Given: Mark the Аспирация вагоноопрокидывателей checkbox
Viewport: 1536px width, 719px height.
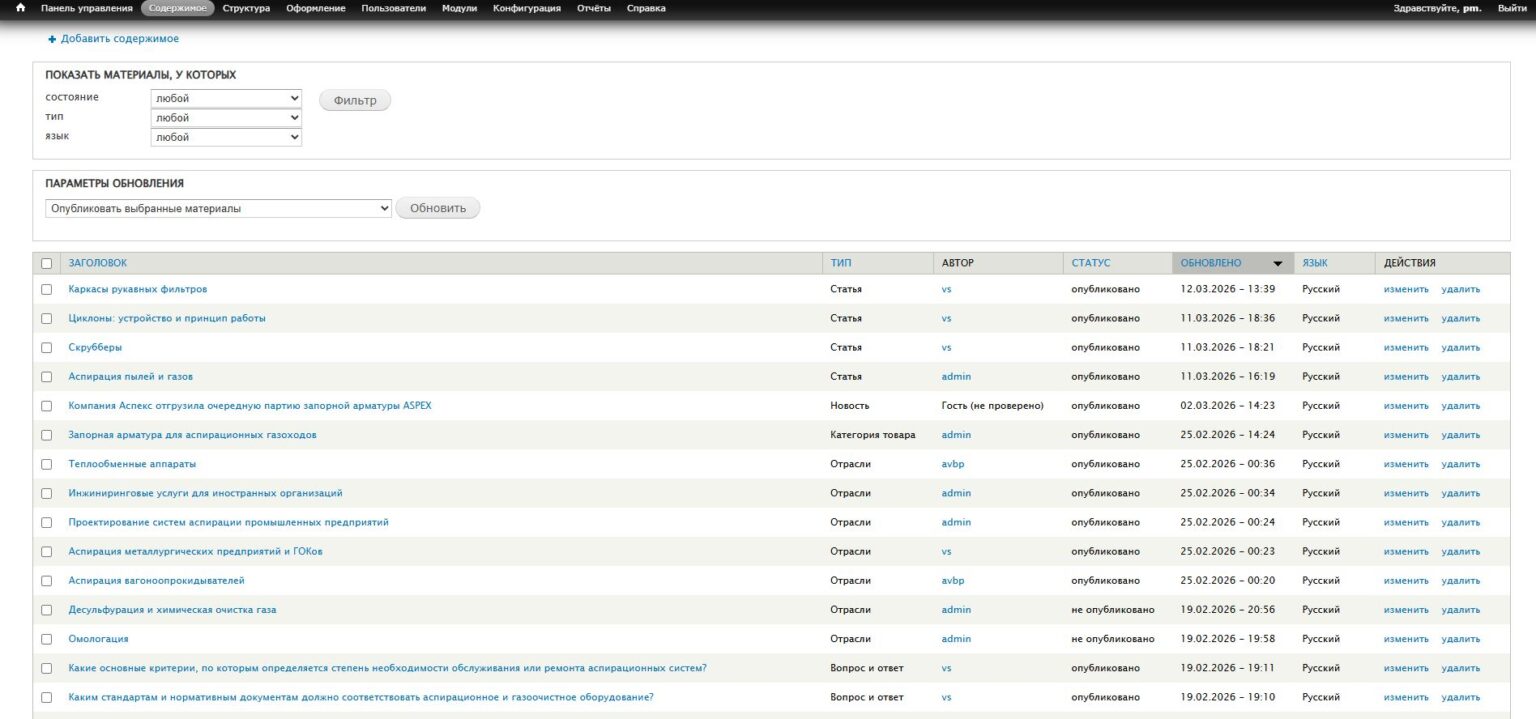Looking at the screenshot, I should pos(46,581).
